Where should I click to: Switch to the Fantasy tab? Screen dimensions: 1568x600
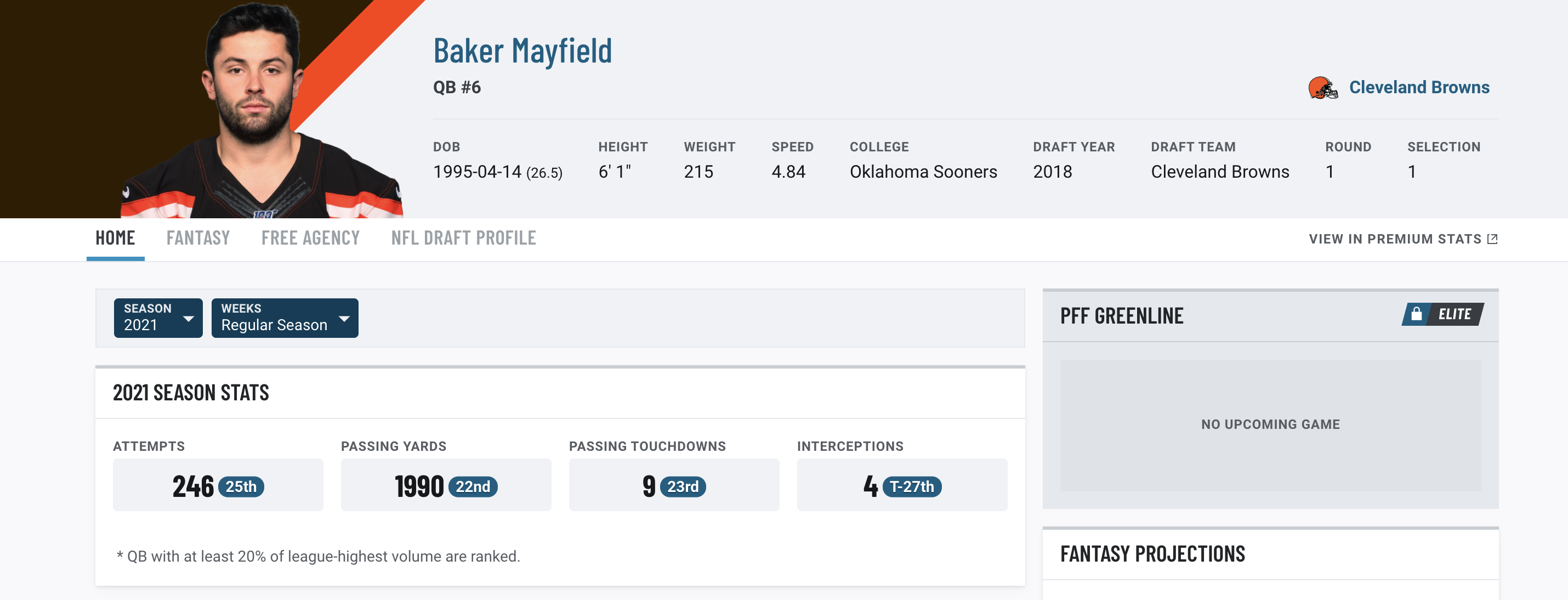[x=198, y=237]
